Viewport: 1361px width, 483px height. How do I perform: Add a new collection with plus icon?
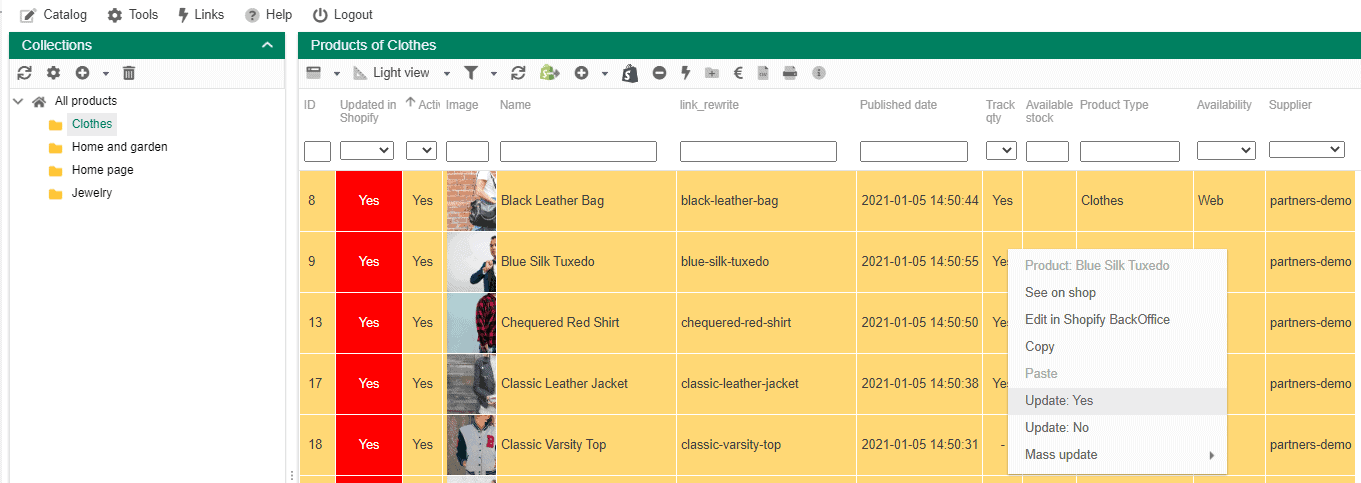click(82, 73)
